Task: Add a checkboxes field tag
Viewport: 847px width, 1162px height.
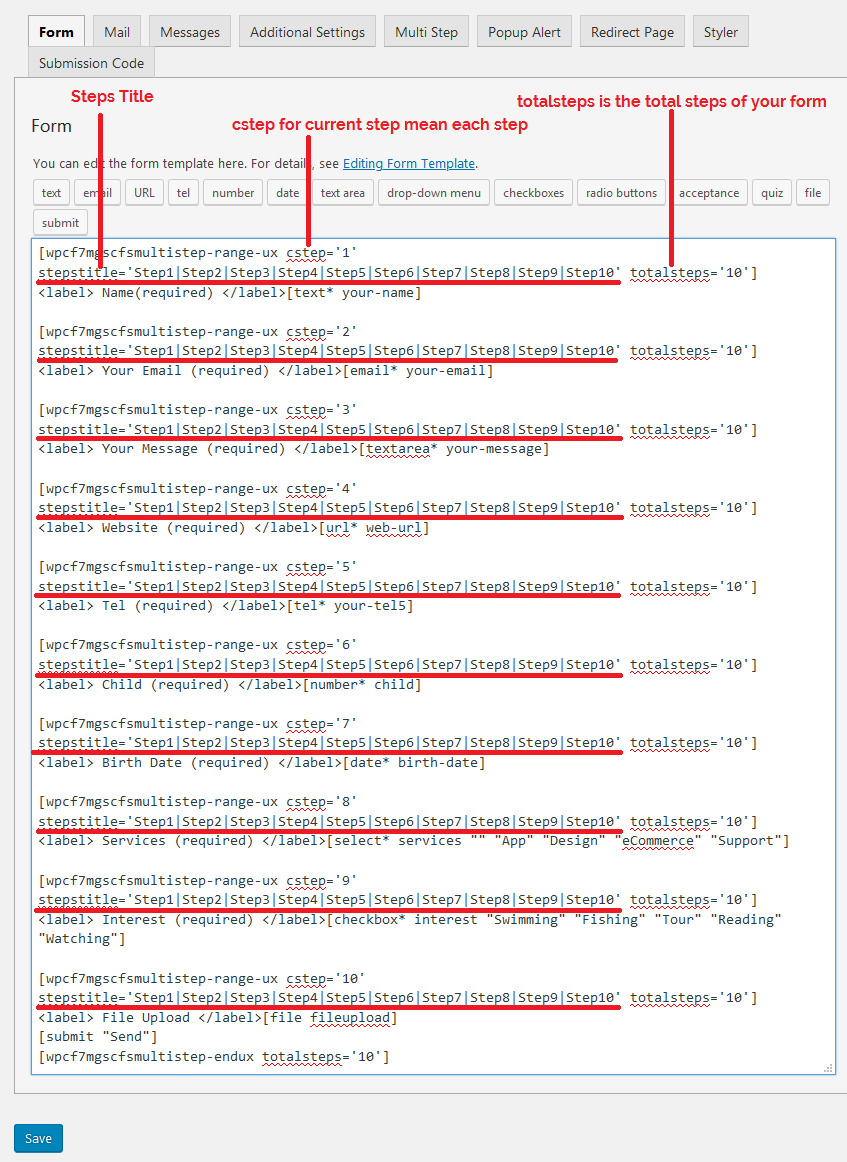Action: pyautogui.click(x=533, y=192)
